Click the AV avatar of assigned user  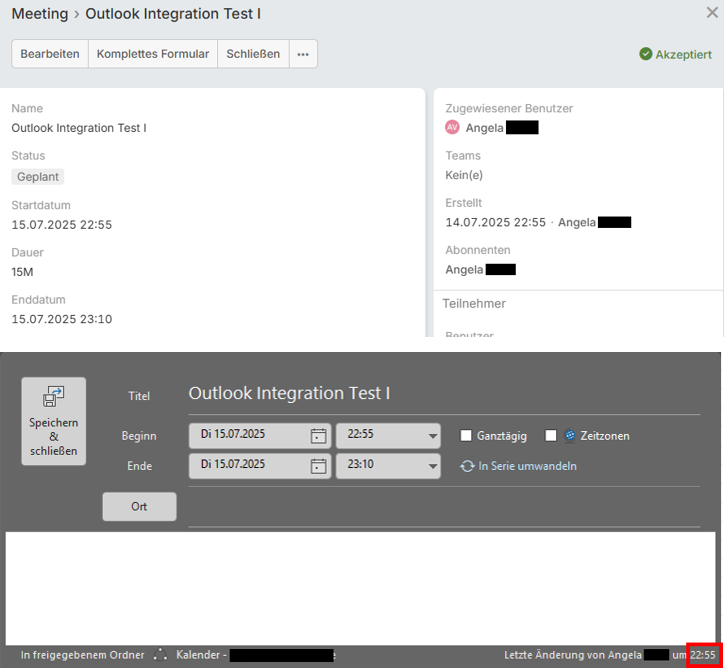pos(452,127)
